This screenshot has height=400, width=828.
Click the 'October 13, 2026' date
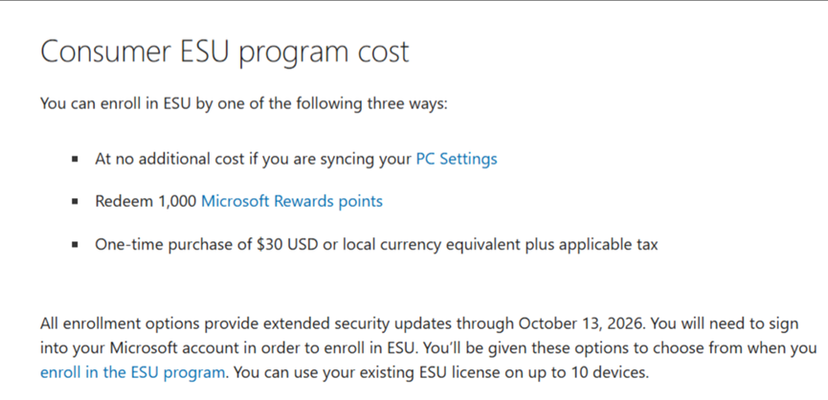pyautogui.click(x=581, y=322)
